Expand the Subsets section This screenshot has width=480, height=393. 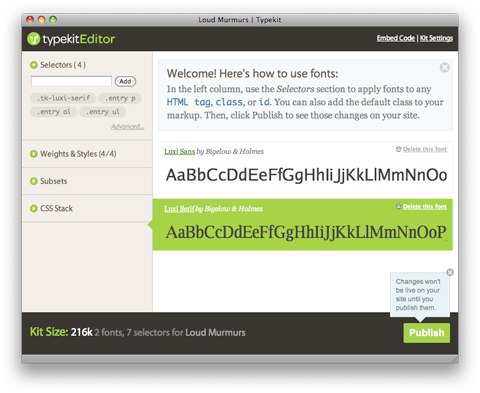(33, 181)
